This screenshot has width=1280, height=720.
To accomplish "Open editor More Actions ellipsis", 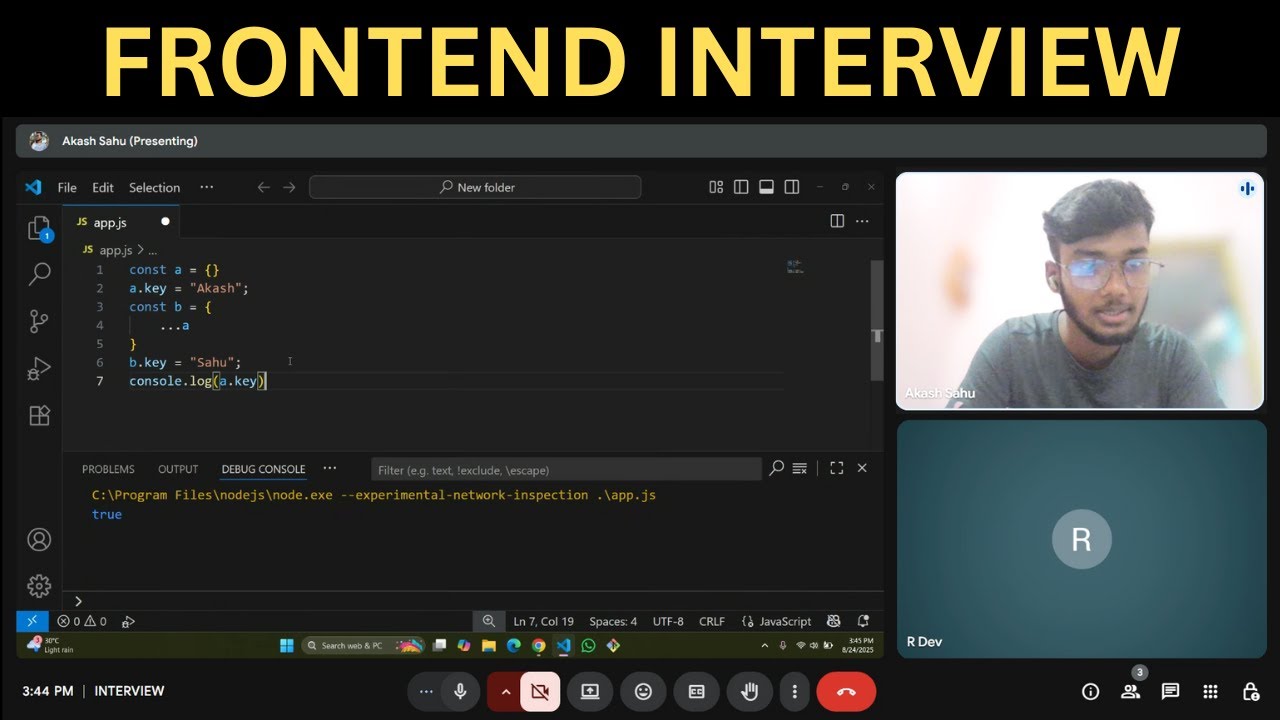I will coord(862,221).
